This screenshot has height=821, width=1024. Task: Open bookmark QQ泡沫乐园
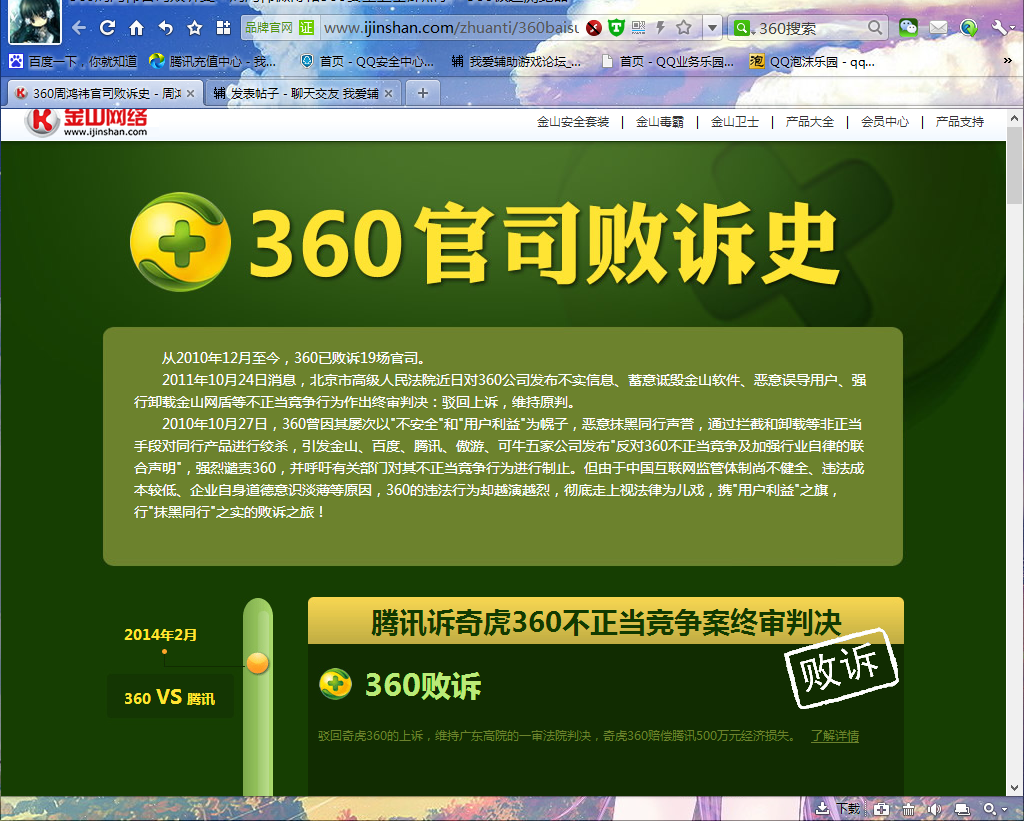point(812,61)
